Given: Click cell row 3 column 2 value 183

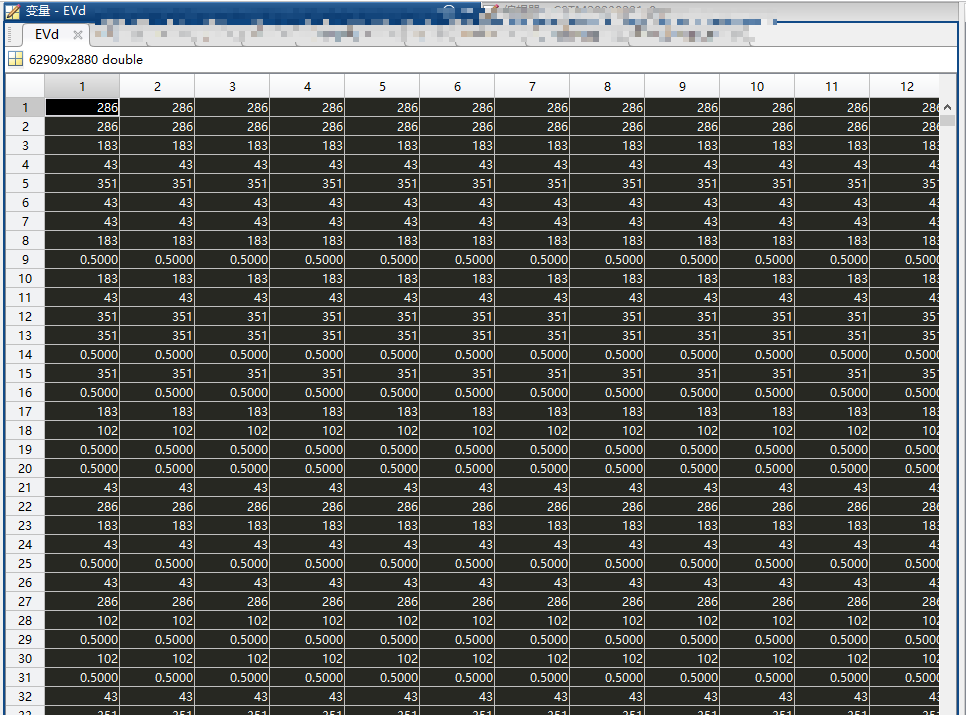Looking at the screenshot, I should [157, 145].
